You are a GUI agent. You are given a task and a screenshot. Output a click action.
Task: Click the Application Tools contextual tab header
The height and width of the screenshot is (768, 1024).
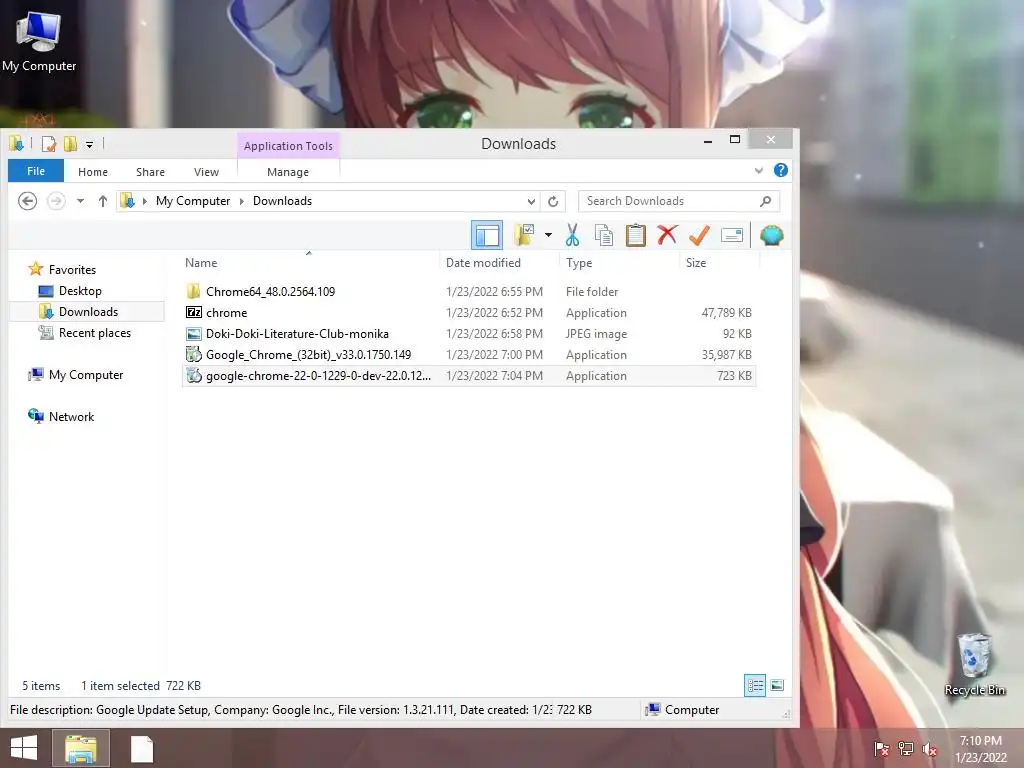coord(288,146)
